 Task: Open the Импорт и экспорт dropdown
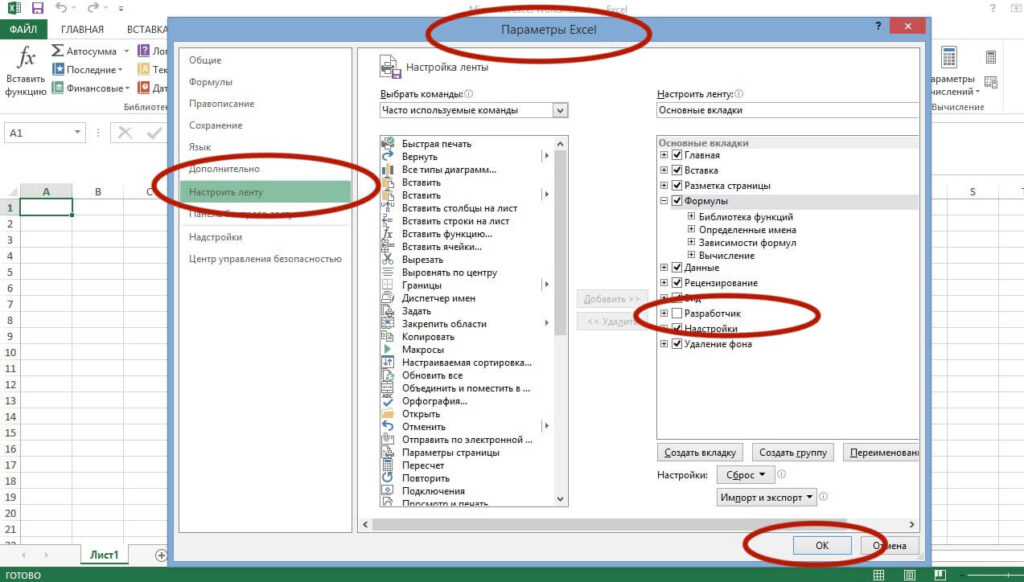click(766, 497)
